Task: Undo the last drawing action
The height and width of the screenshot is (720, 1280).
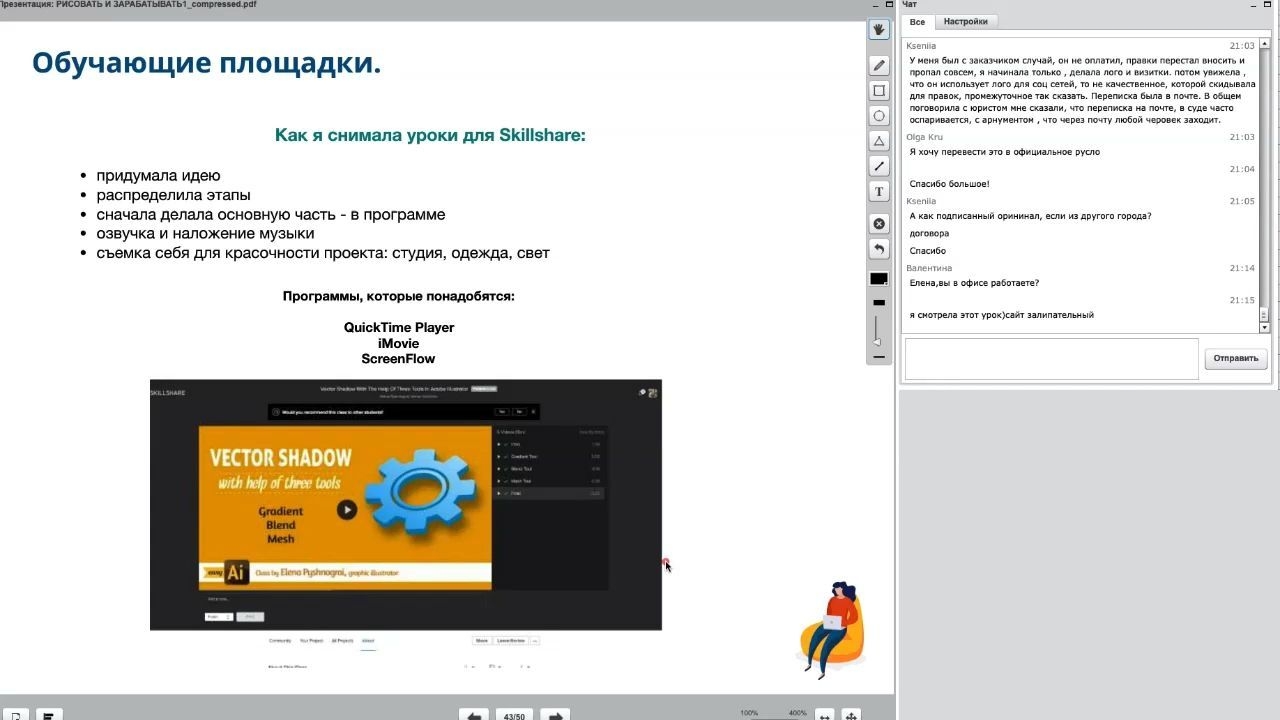Action: click(x=879, y=249)
